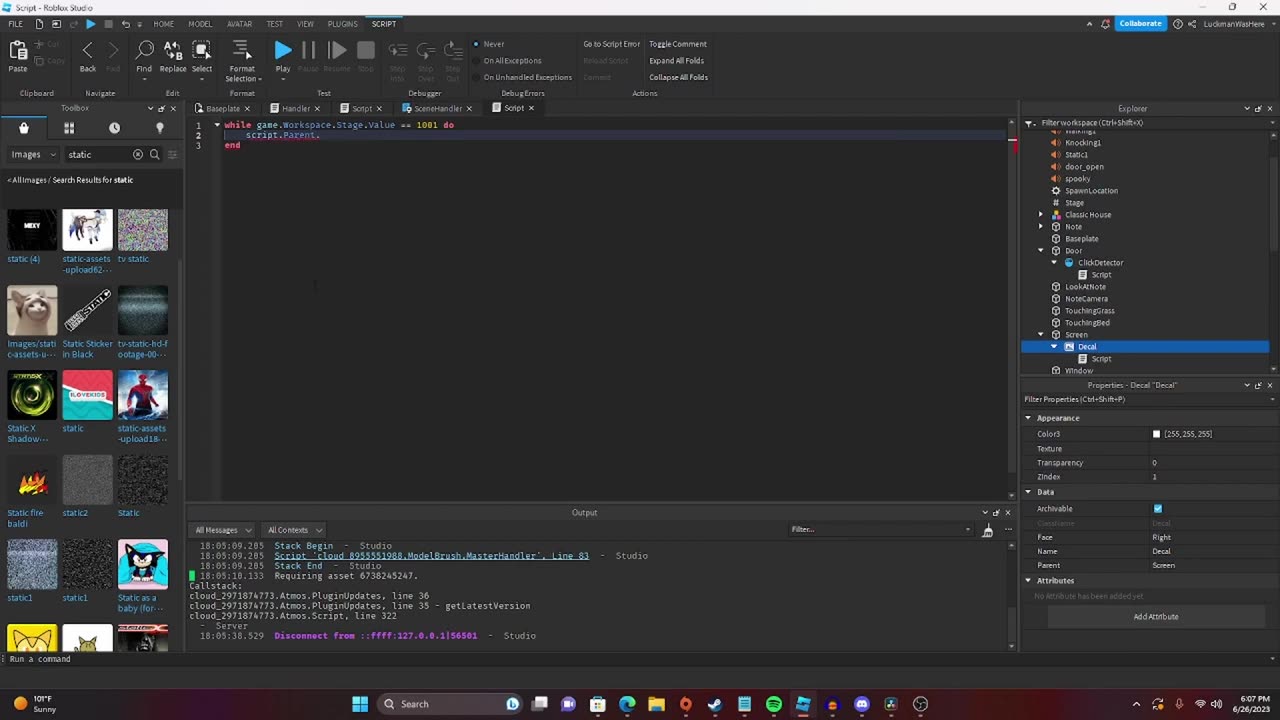
Task: Switch to the MODEL ribbon tab
Action: click(200, 23)
